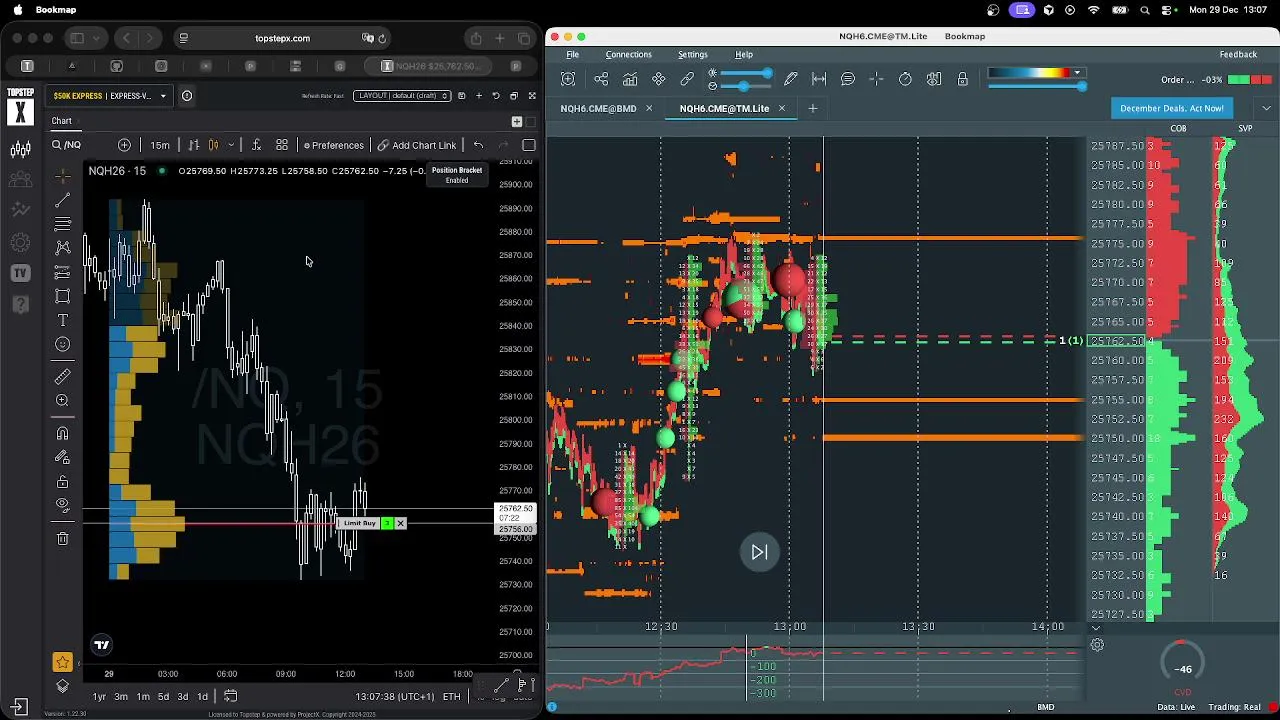This screenshot has height=720, width=1280.
Task: Add symbol with the plus circle icon
Action: pos(124,145)
